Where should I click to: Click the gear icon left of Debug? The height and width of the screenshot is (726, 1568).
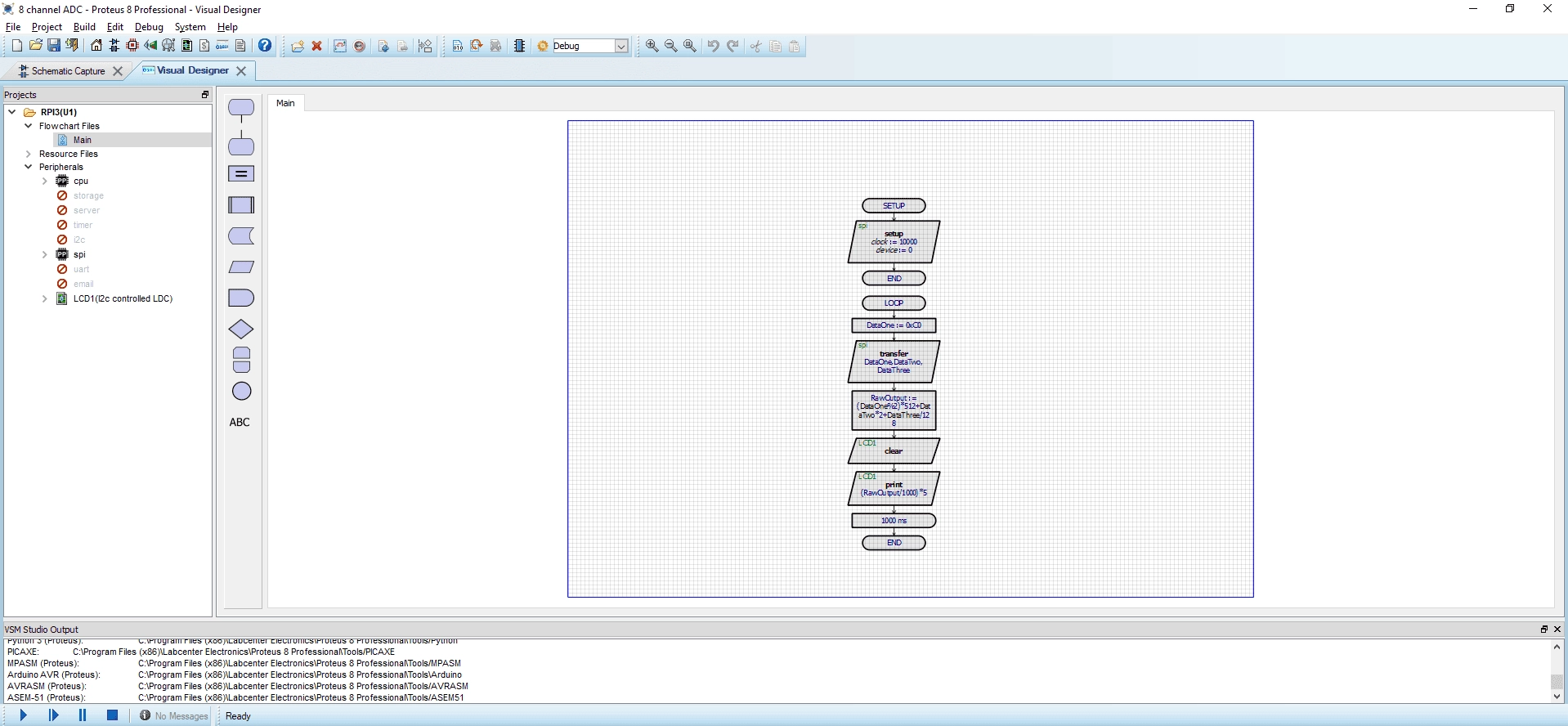pos(543,46)
